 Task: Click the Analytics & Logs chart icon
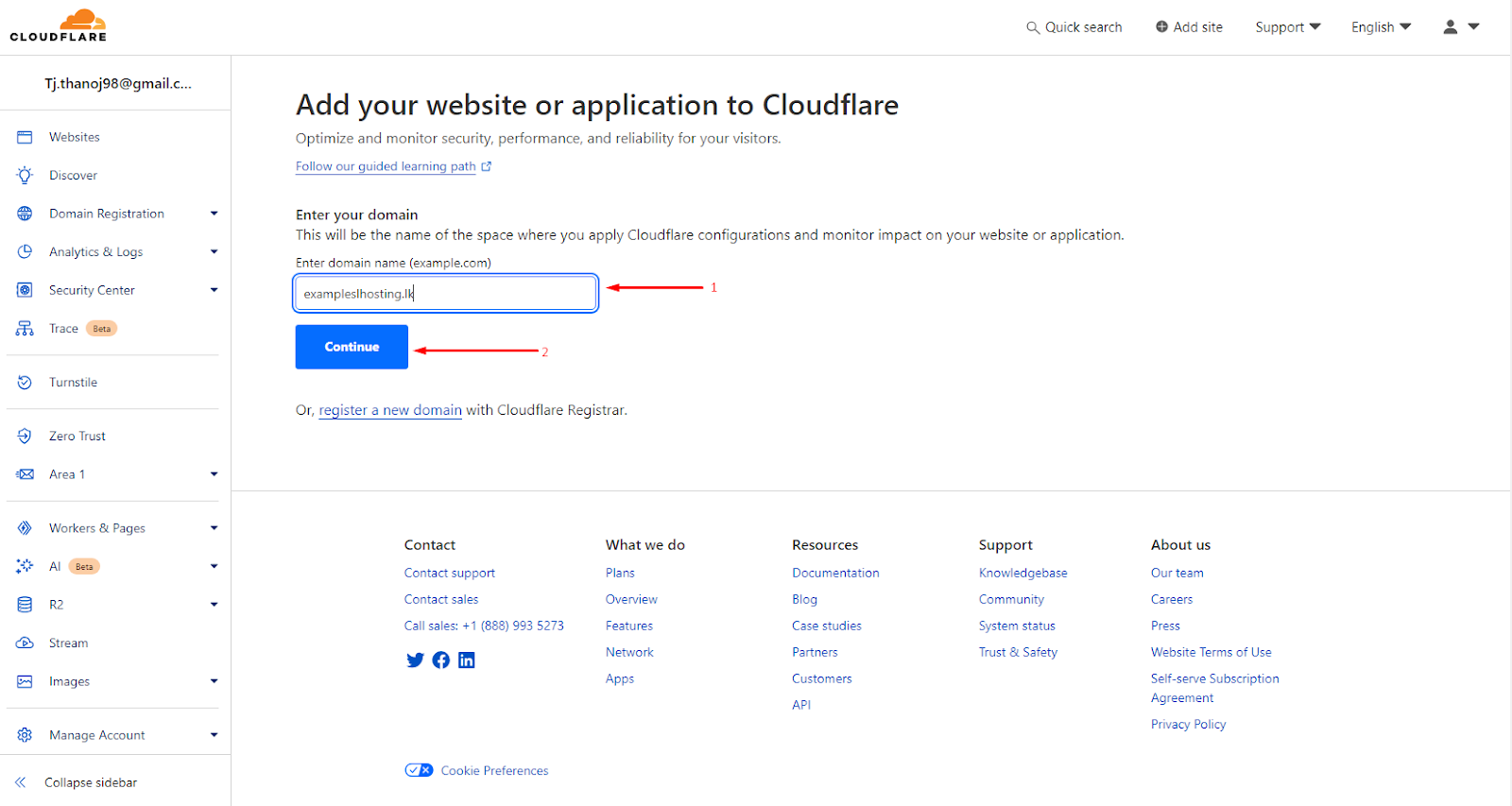[25, 251]
